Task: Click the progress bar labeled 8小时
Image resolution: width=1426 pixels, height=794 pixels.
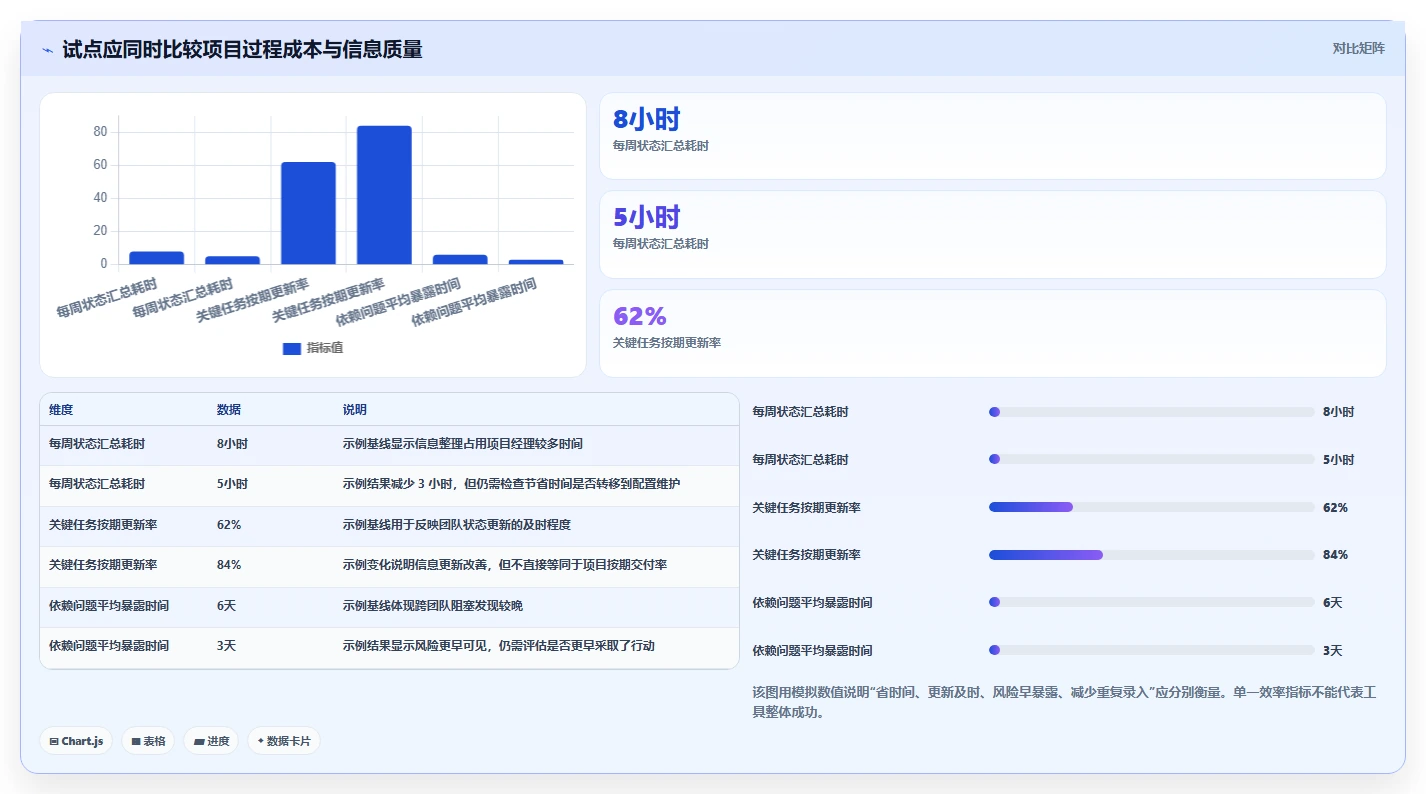Action: point(1151,412)
